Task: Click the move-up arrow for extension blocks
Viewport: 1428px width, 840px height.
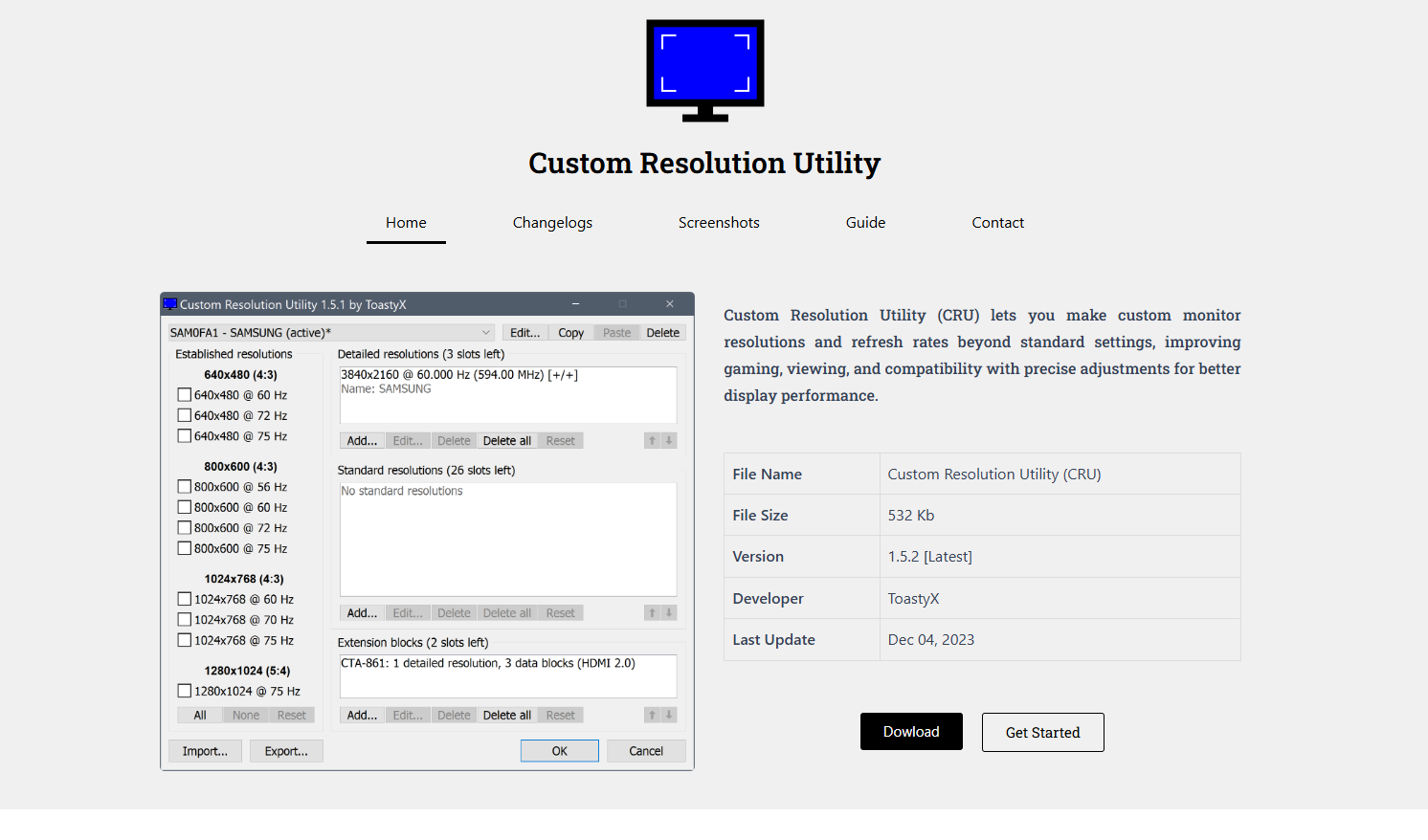Action: [652, 715]
